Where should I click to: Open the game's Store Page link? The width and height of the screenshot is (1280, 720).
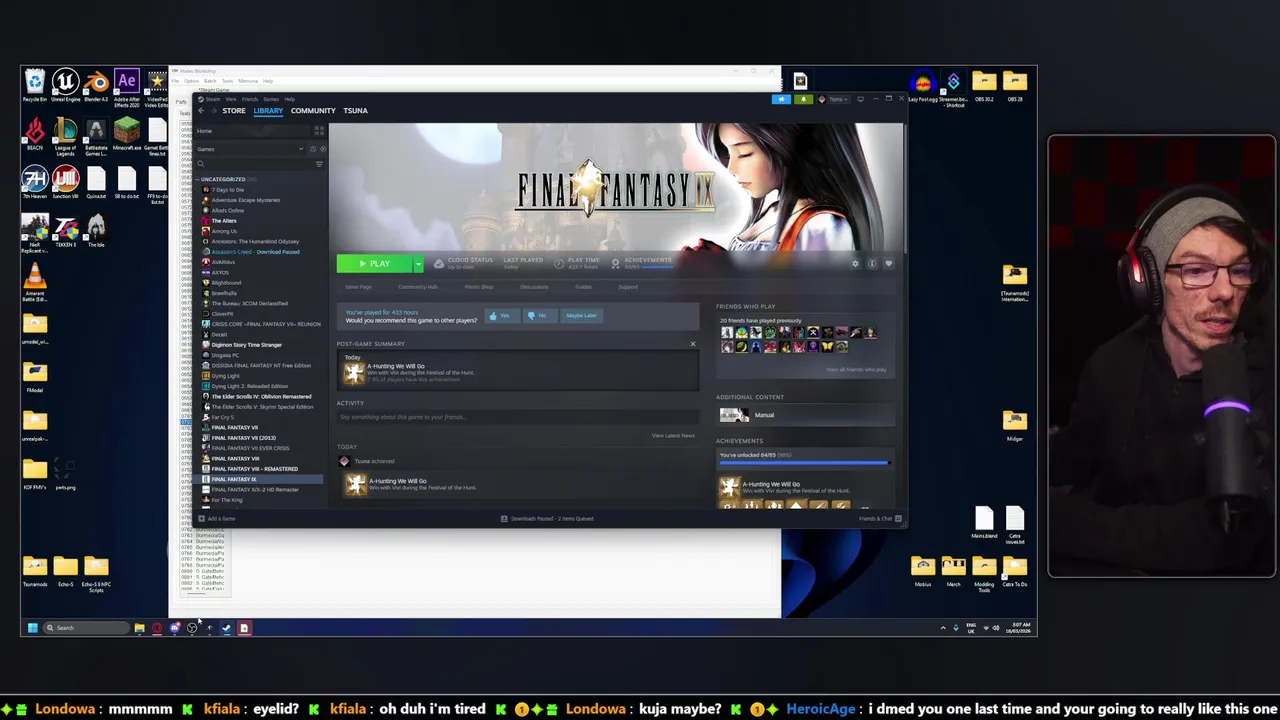358,287
